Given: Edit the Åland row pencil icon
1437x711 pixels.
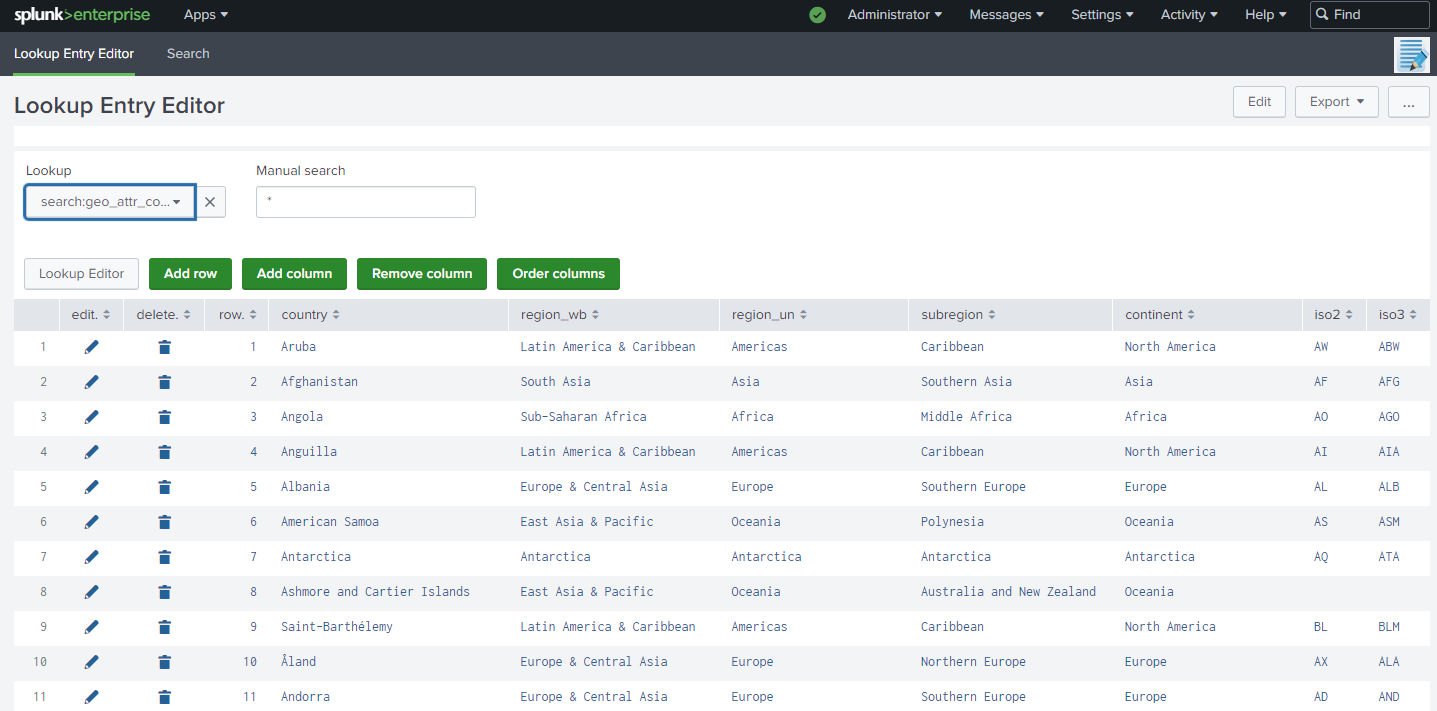Looking at the screenshot, I should (92, 662).
